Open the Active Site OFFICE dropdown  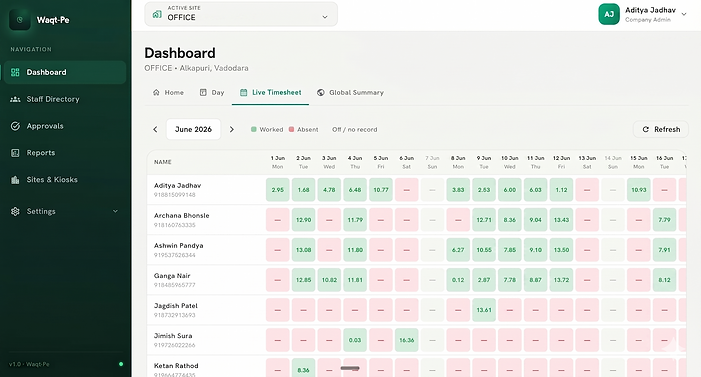(x=241, y=14)
